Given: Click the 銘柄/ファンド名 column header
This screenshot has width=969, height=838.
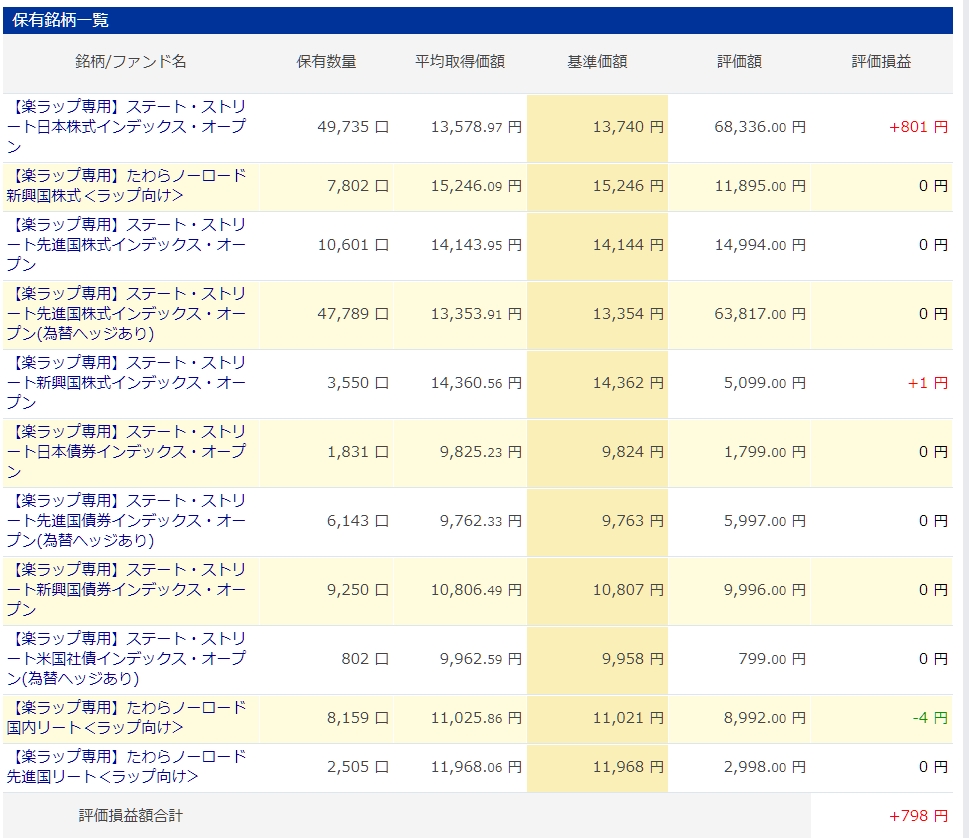Looking at the screenshot, I should pyautogui.click(x=131, y=62).
